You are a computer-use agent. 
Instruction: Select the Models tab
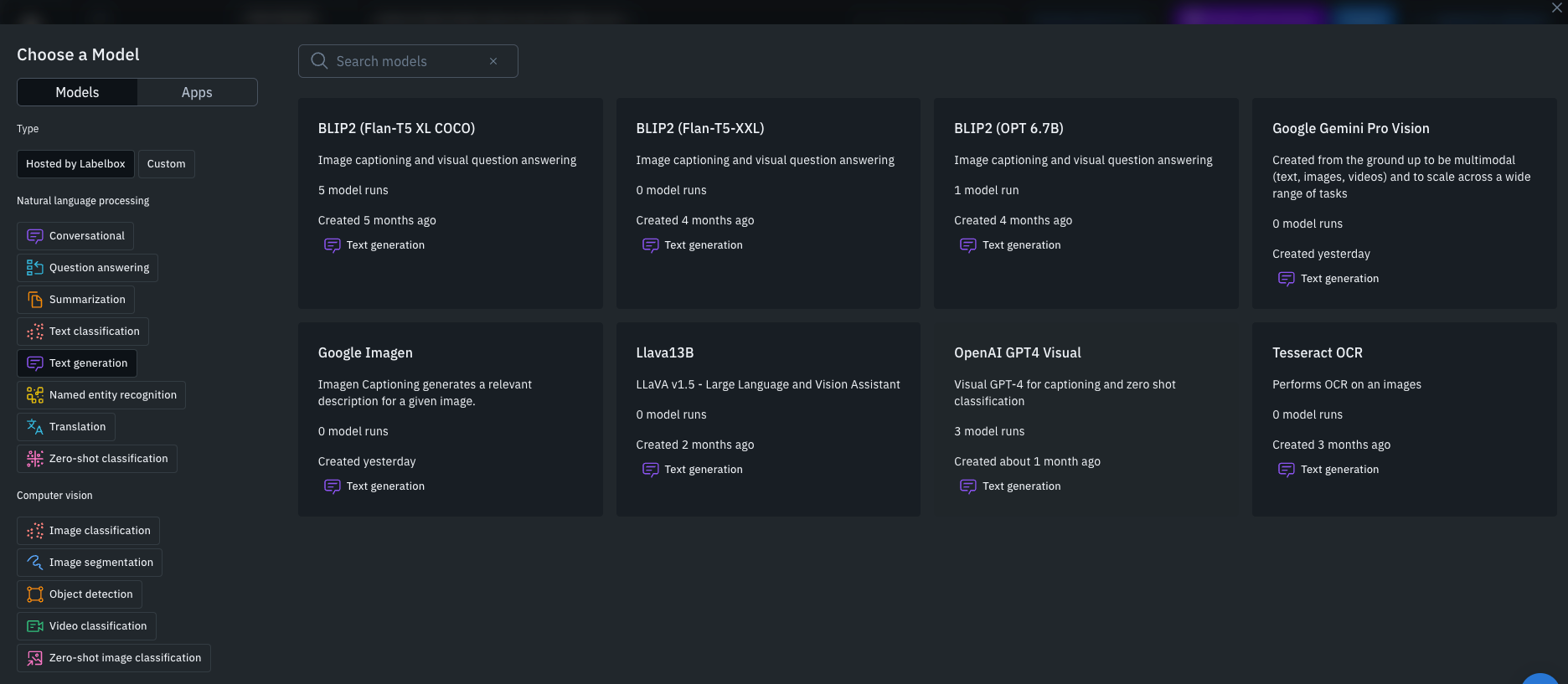[x=77, y=92]
